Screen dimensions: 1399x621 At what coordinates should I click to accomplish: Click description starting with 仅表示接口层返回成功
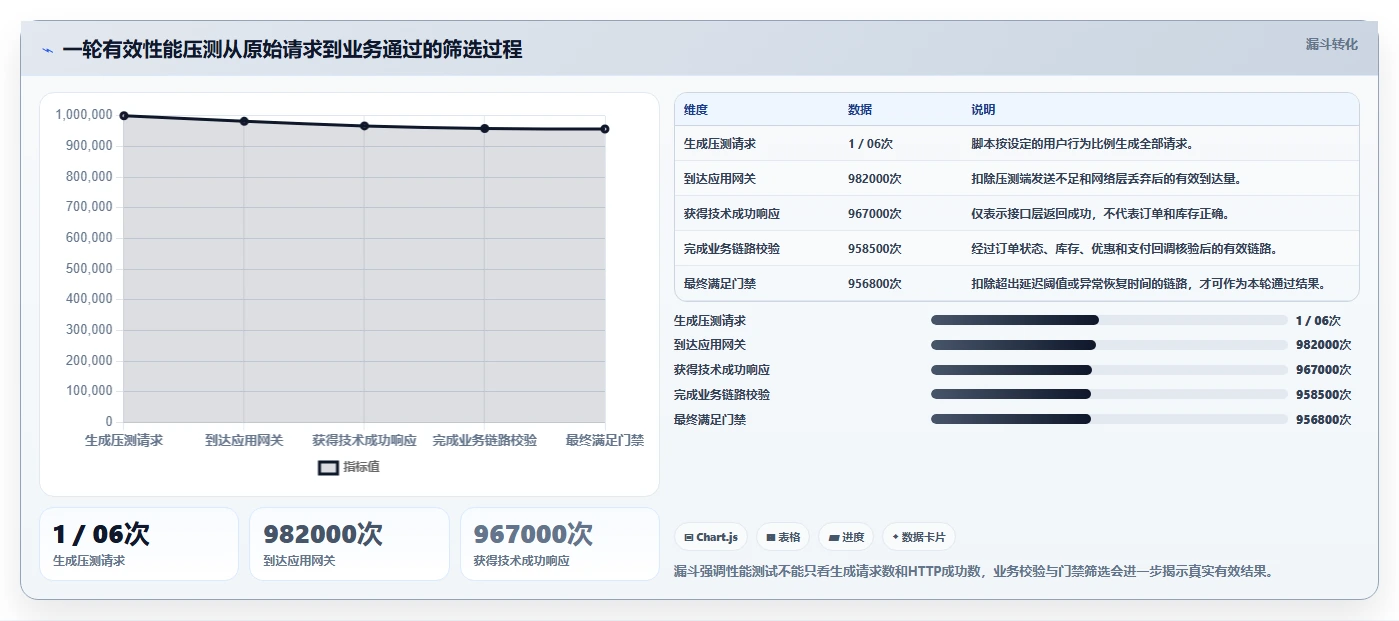[x=1101, y=214]
